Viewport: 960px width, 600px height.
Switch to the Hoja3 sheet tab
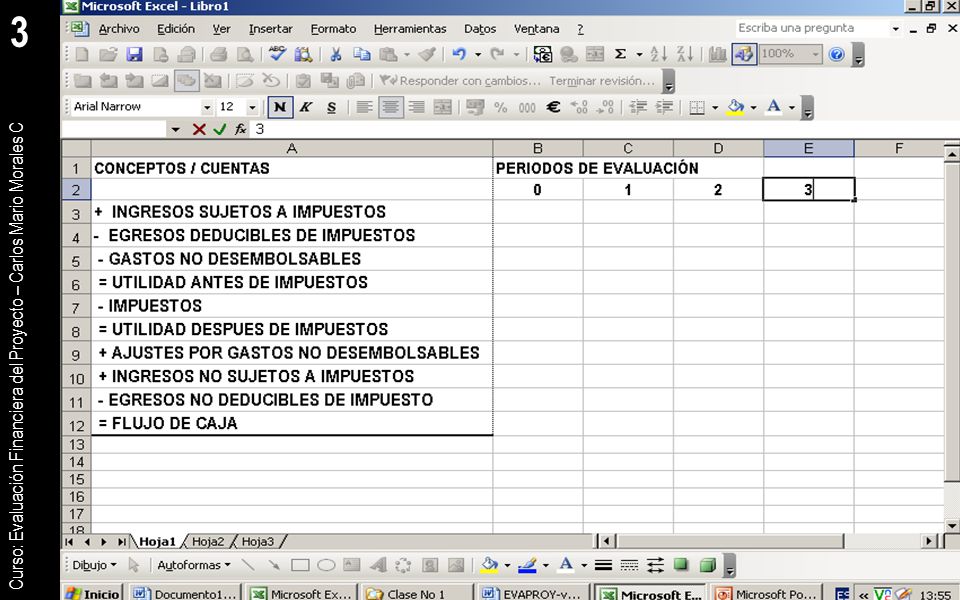click(x=258, y=542)
